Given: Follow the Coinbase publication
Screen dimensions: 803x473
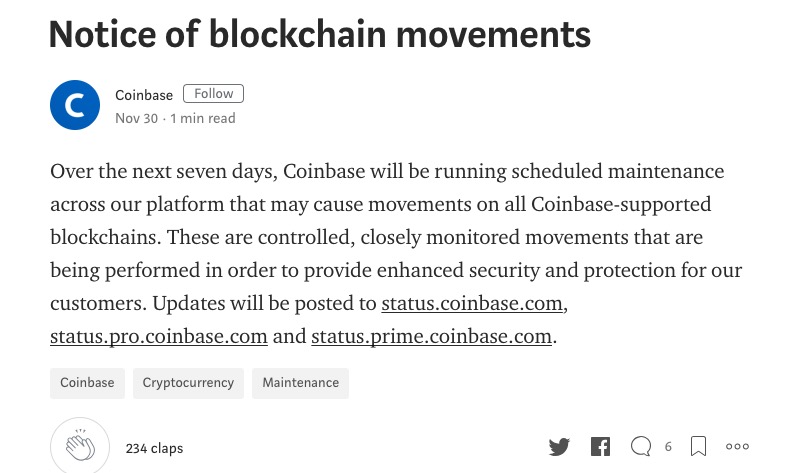Looking at the screenshot, I should (x=214, y=94).
